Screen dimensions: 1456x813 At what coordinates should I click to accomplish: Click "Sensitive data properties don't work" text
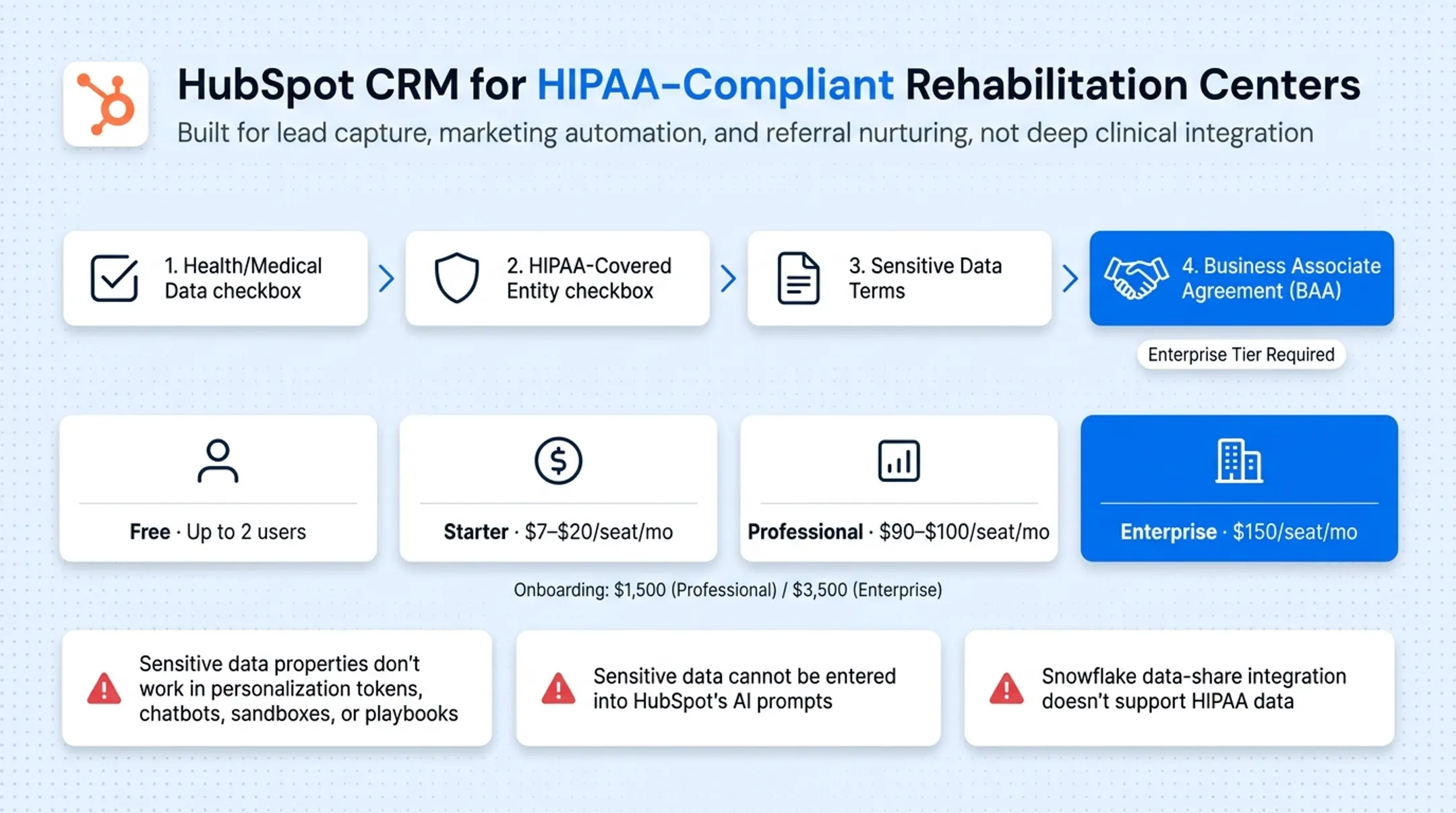298,689
